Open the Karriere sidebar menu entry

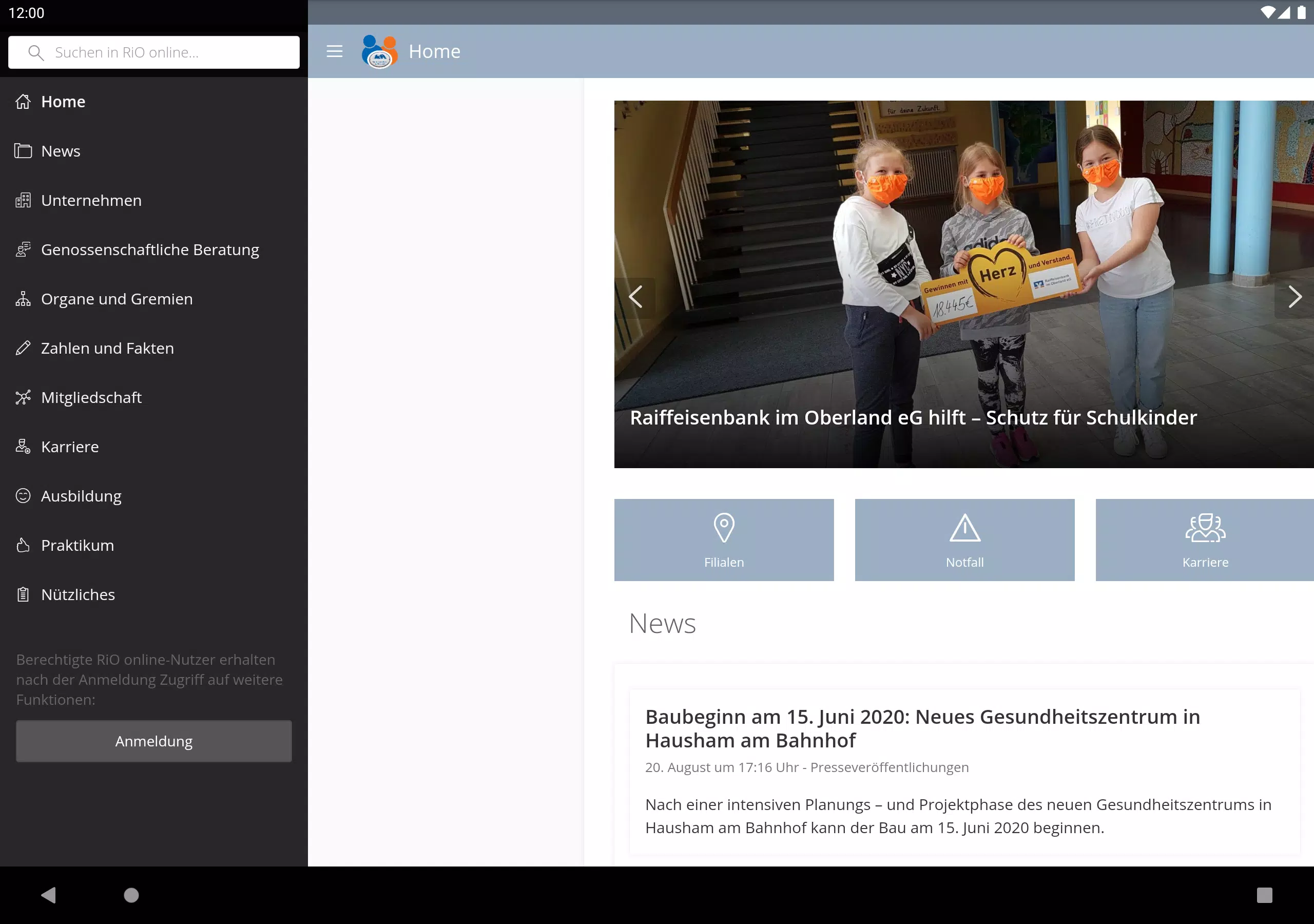pos(153,447)
